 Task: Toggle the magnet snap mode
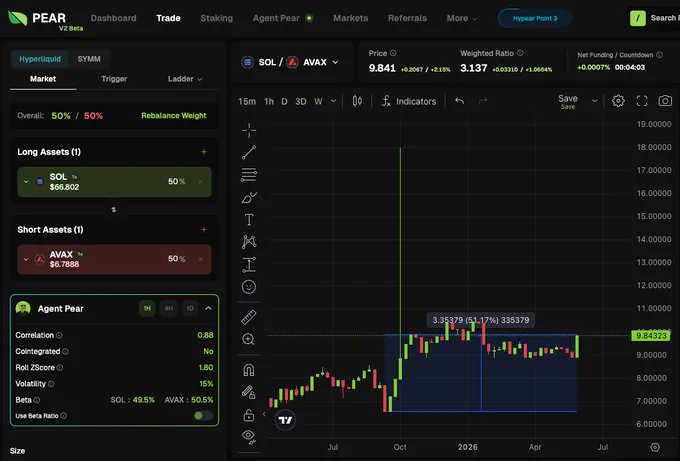[x=248, y=370]
